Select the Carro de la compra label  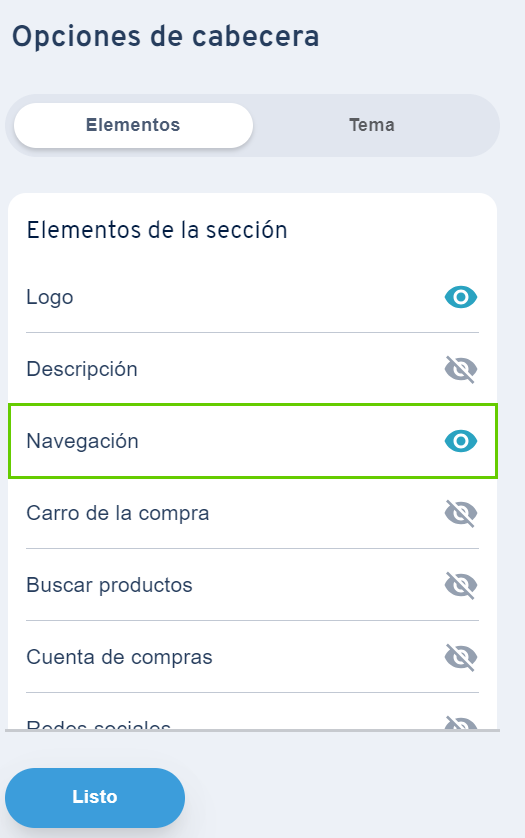118,513
